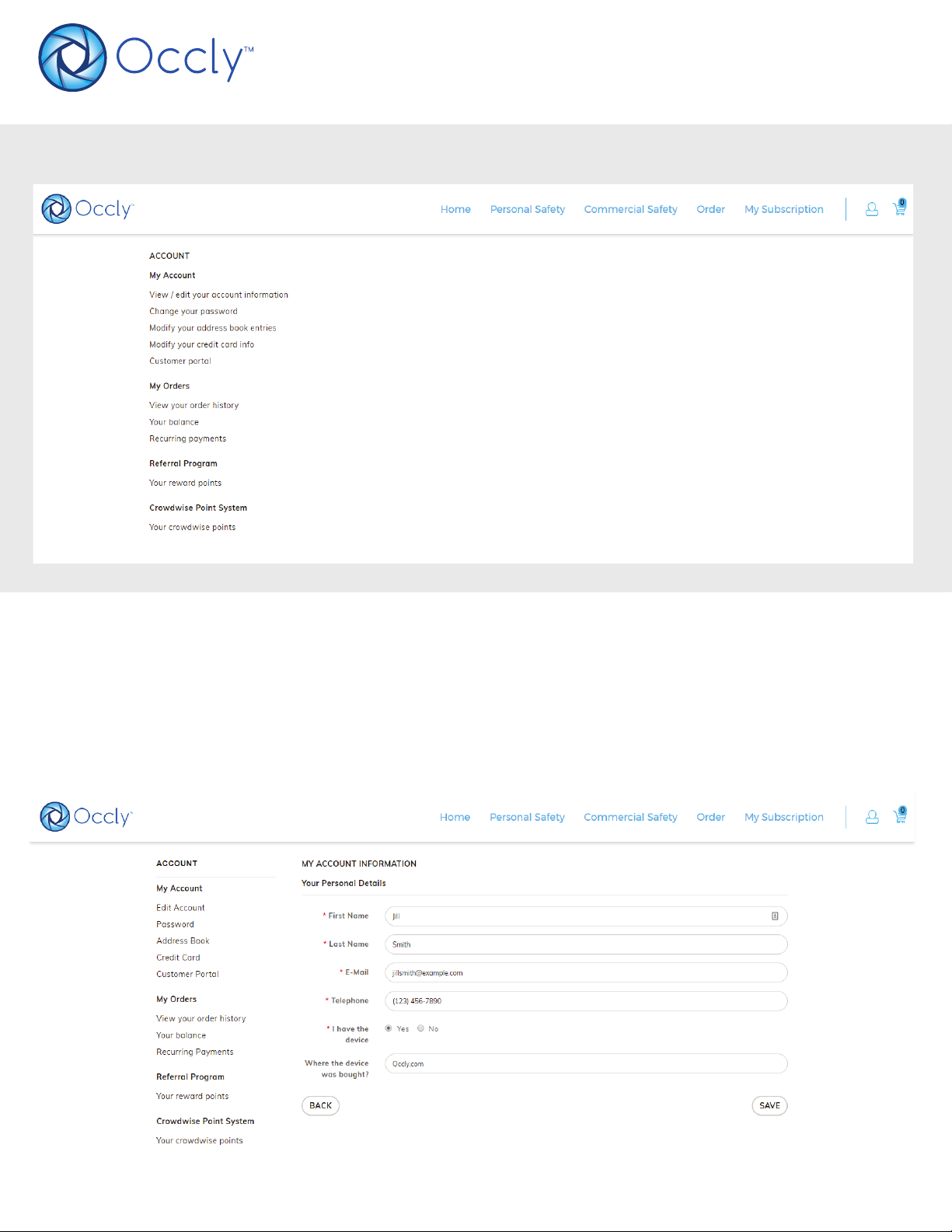This screenshot has width=952, height=1232.
Task: Open Commercial Safety in the lower navigation bar
Action: 631,817
